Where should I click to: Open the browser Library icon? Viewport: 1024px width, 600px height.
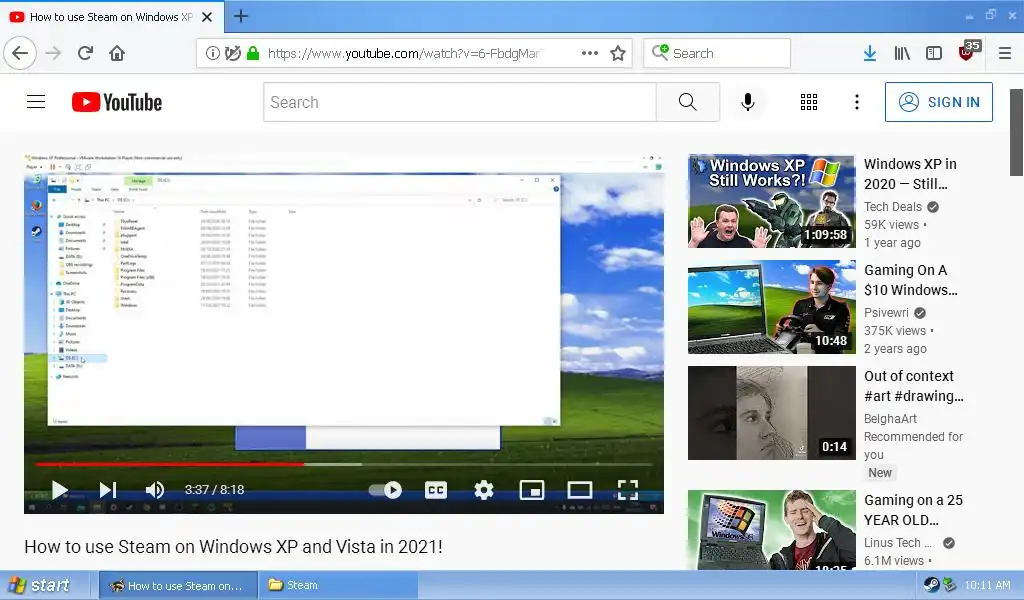point(902,53)
